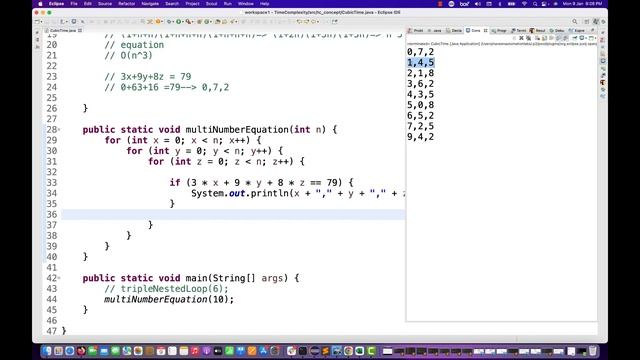This screenshot has width=640, height=360.
Task: Click the if condition on line 33
Action: pos(262,182)
